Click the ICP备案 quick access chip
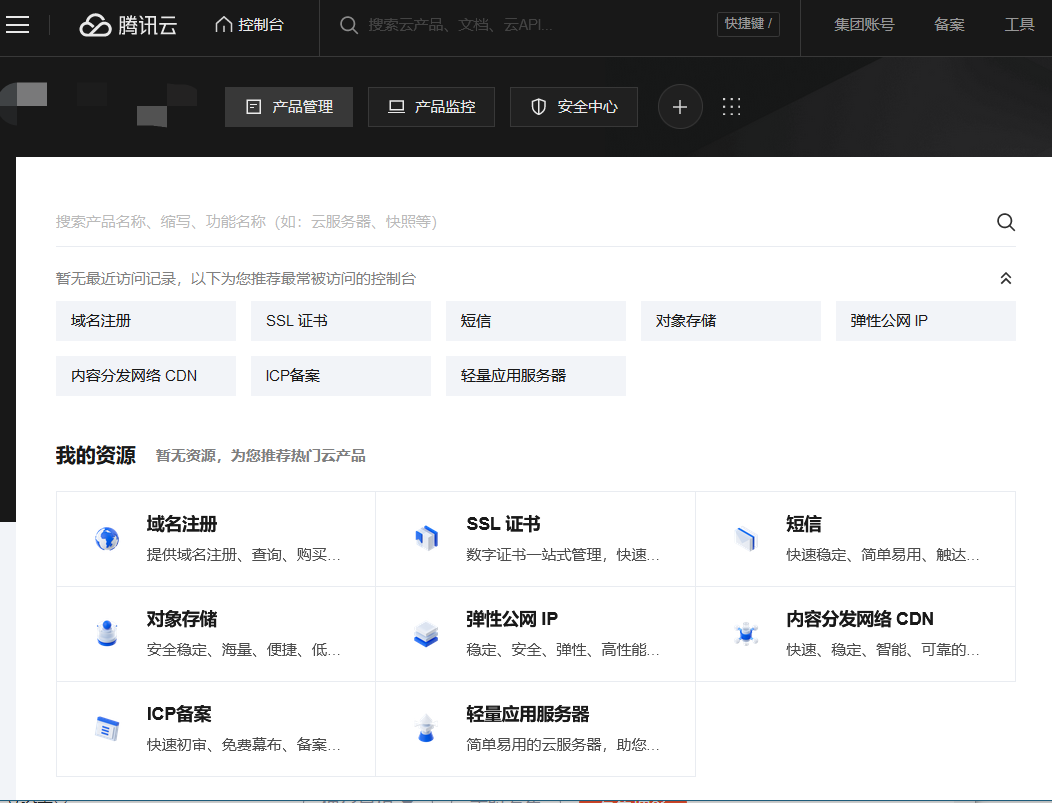Viewport: 1052px width, 803px height. tap(341, 376)
